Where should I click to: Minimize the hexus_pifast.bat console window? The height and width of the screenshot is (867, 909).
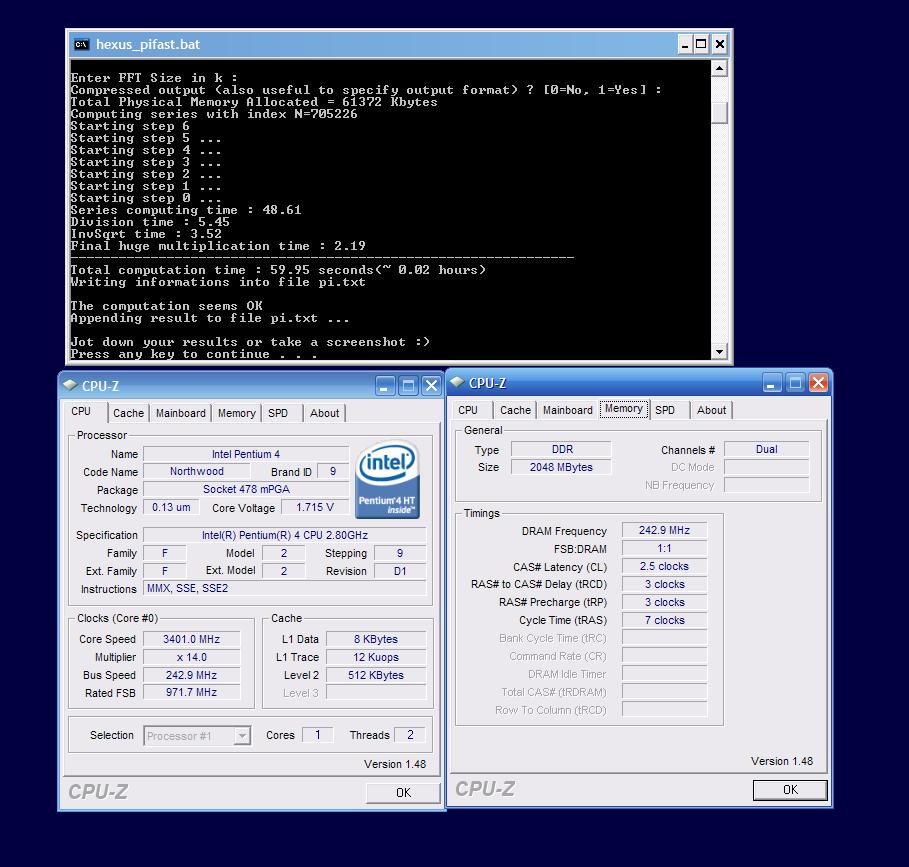pyautogui.click(x=685, y=44)
